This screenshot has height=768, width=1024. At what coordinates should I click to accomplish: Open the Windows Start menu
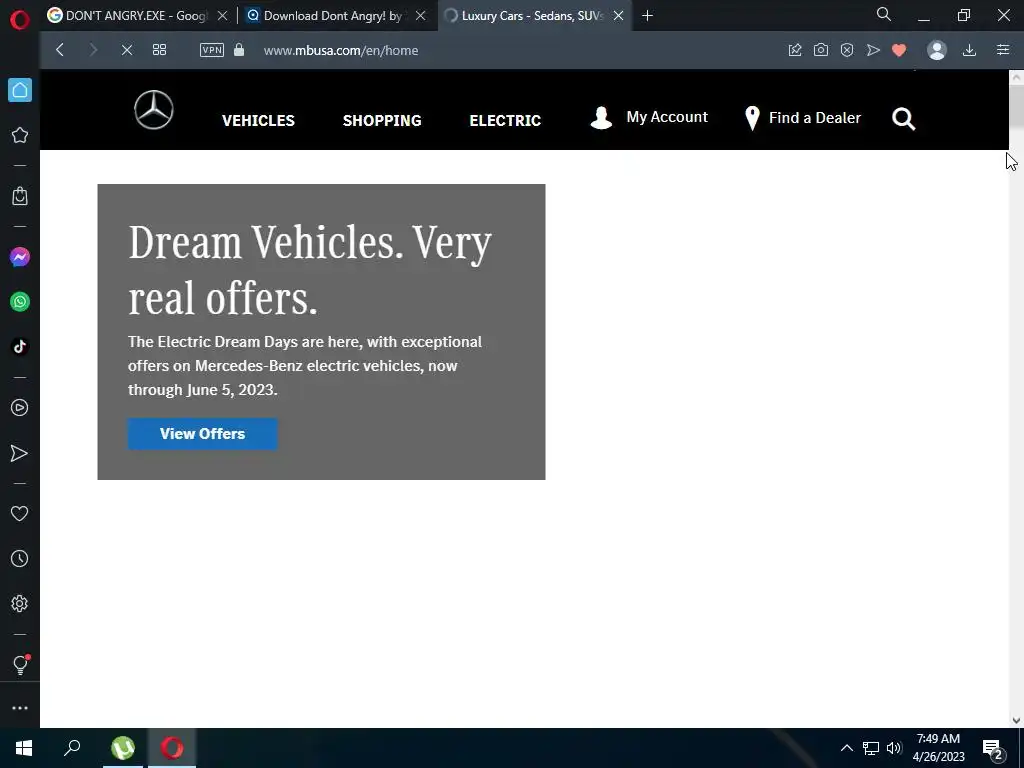[24, 748]
